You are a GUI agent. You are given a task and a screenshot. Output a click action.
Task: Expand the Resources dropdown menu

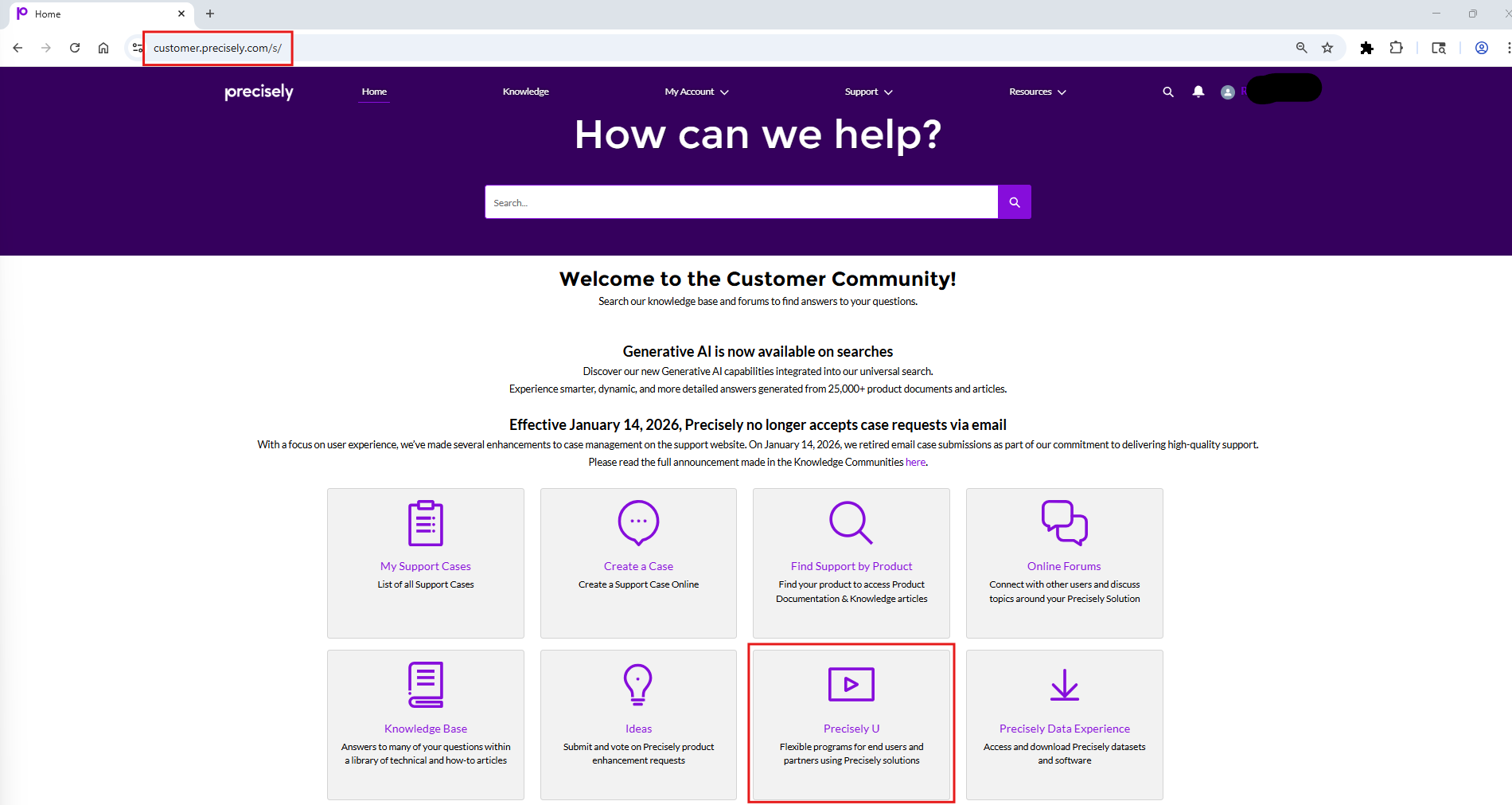pos(1038,92)
